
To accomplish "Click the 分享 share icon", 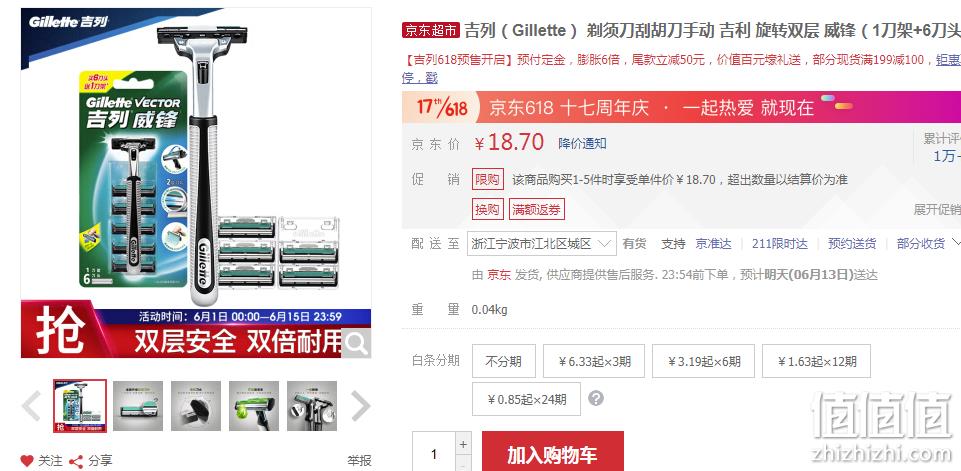I will click(76, 461).
